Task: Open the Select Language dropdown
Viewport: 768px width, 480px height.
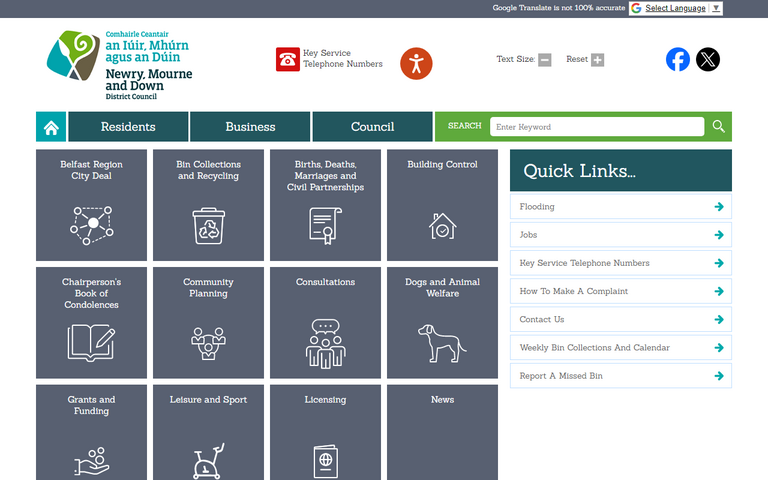Action: click(675, 8)
